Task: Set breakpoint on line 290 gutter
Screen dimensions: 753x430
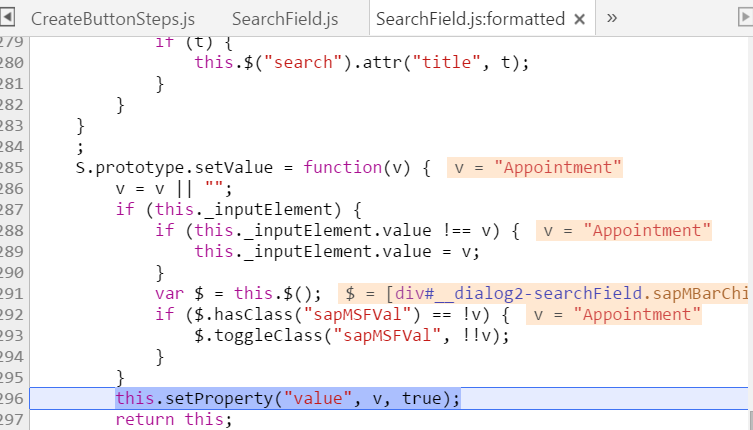Action: coord(12,273)
